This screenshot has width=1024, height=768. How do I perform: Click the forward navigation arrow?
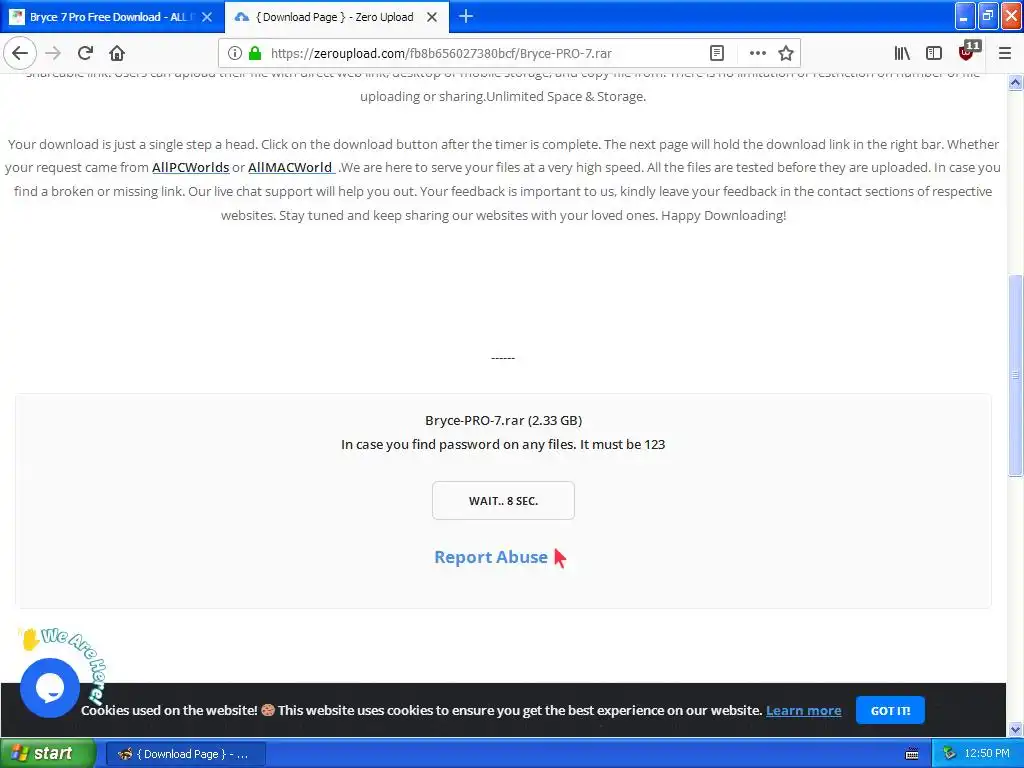53,53
